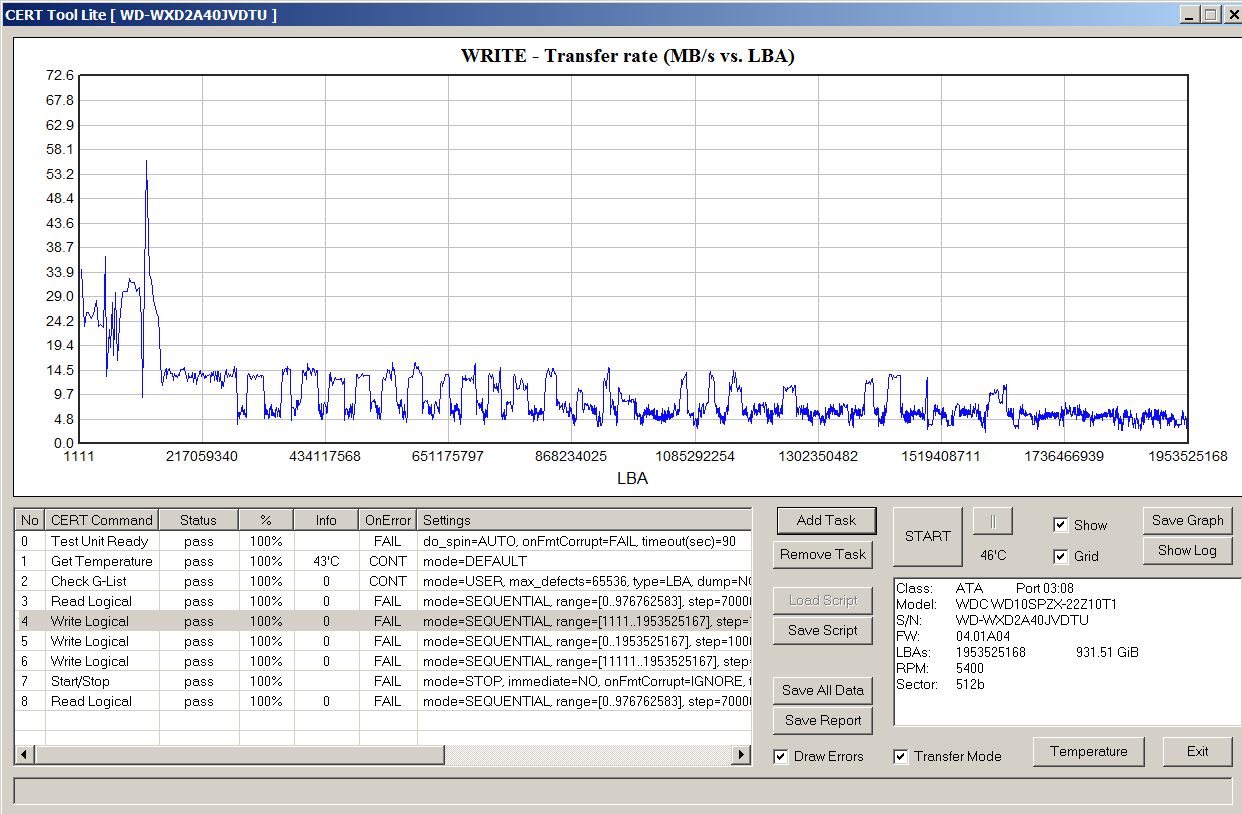Click the RPM value 5400

(970, 668)
